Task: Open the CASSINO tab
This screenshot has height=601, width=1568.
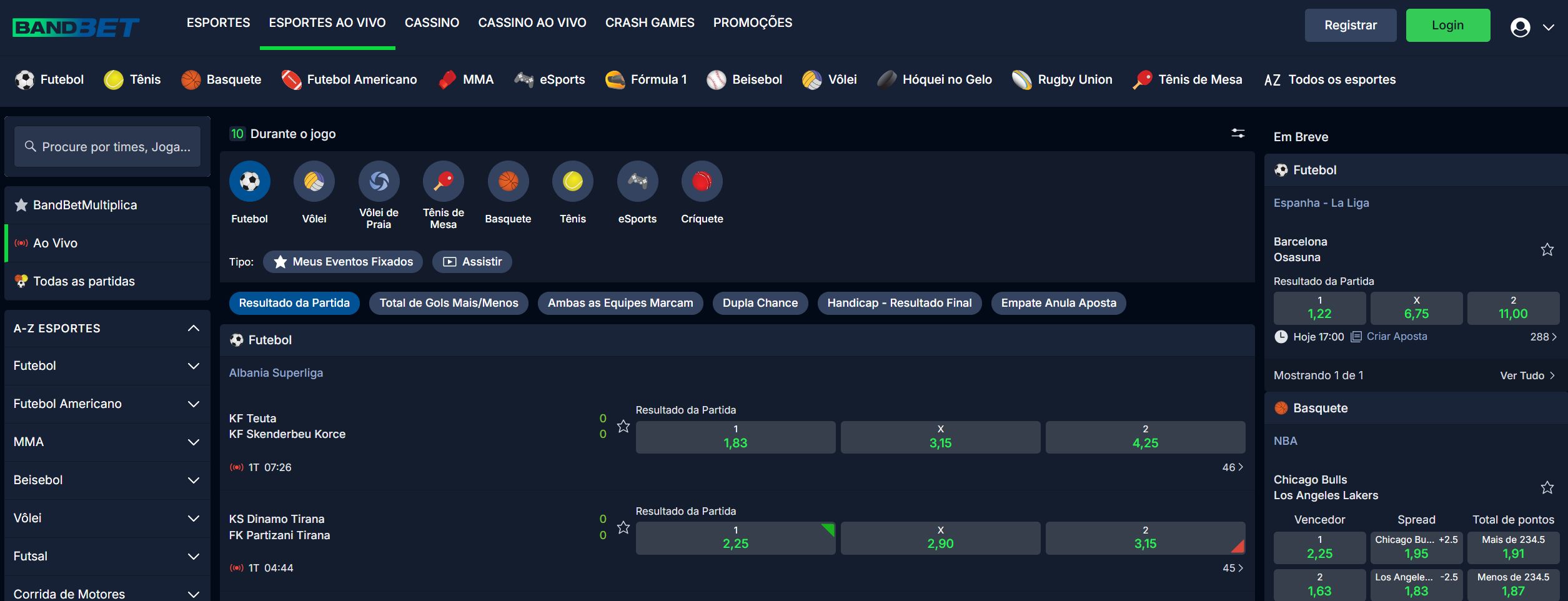Action: tap(432, 22)
